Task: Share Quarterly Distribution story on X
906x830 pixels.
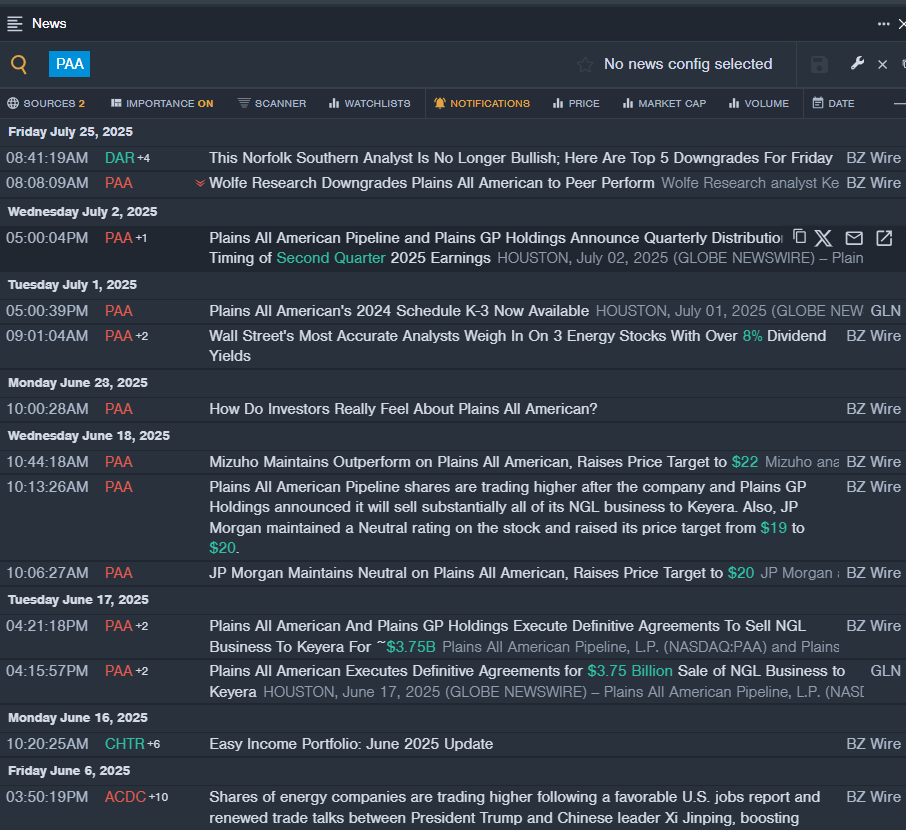Action: pyautogui.click(x=823, y=238)
